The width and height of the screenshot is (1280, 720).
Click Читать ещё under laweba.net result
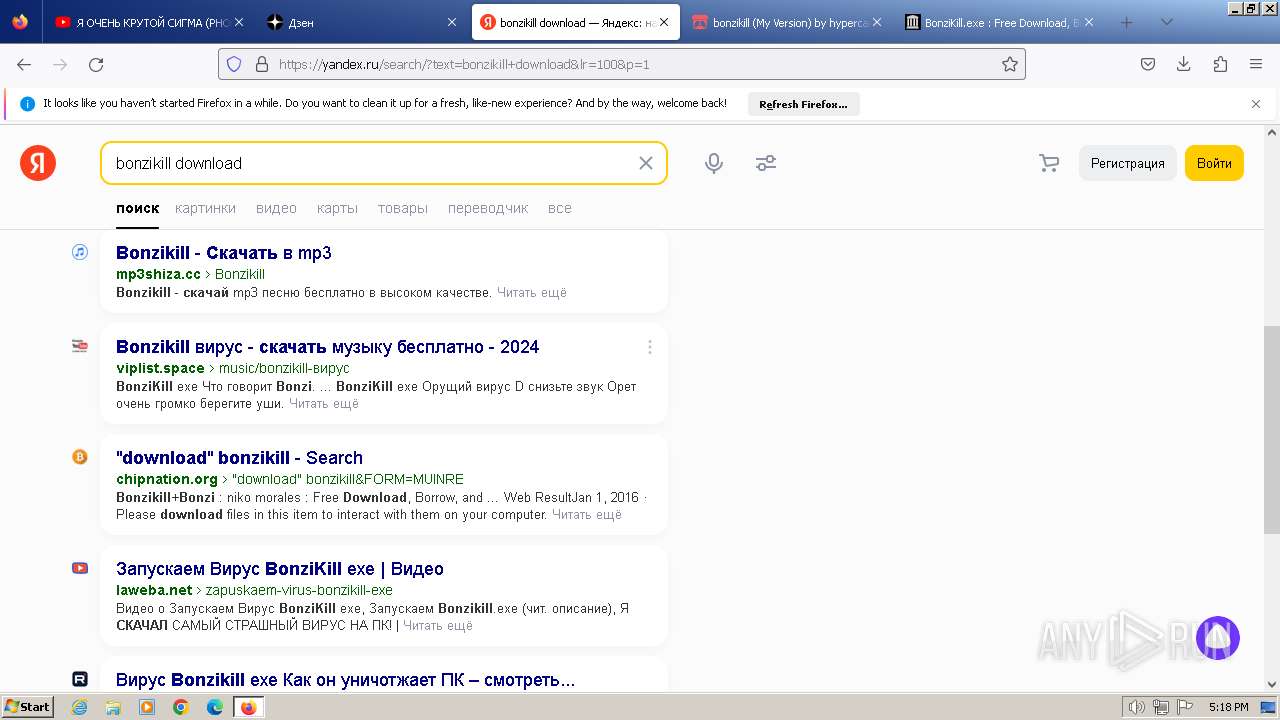(x=438, y=626)
